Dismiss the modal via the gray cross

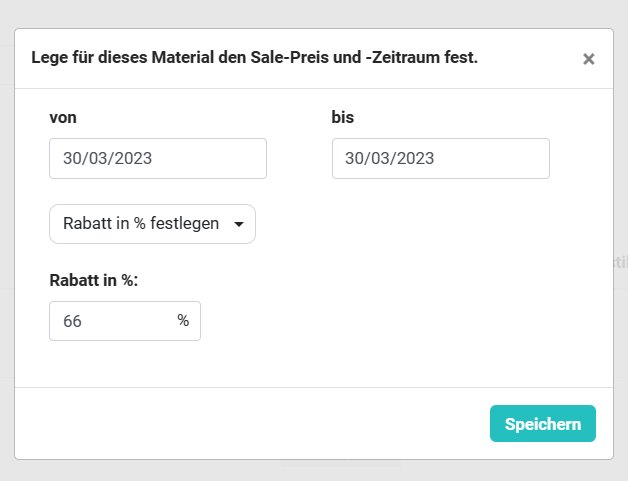point(588,59)
